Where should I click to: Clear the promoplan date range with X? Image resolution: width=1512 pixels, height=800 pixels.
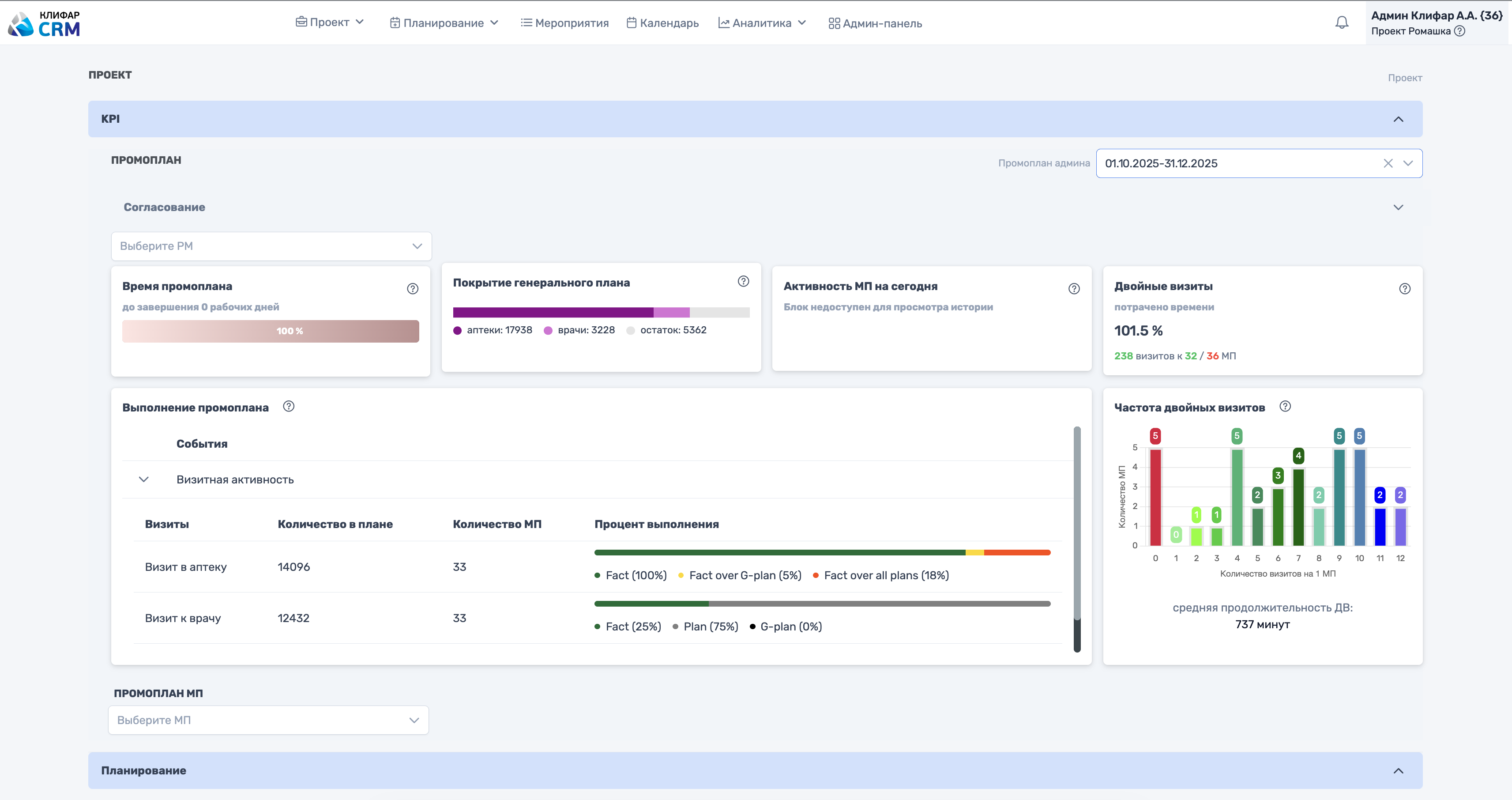[x=1388, y=163]
